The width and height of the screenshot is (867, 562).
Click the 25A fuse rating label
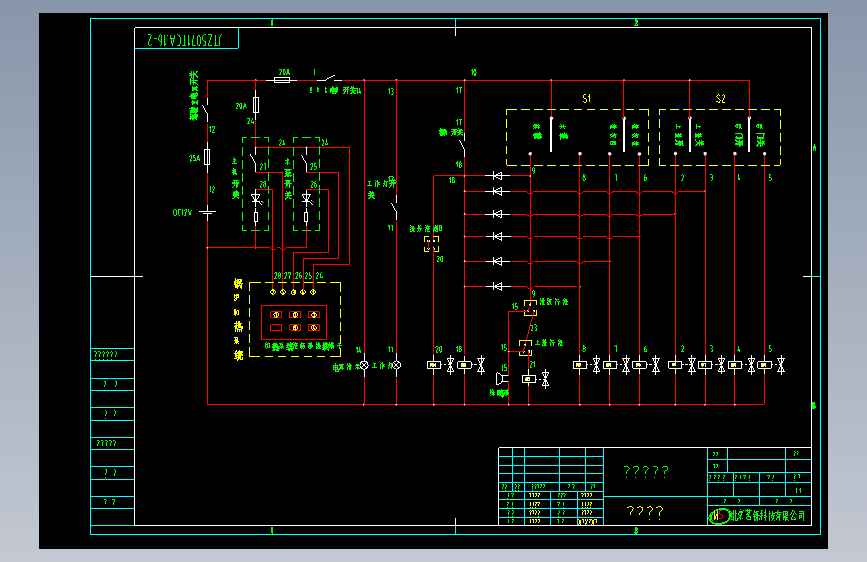coord(194,158)
